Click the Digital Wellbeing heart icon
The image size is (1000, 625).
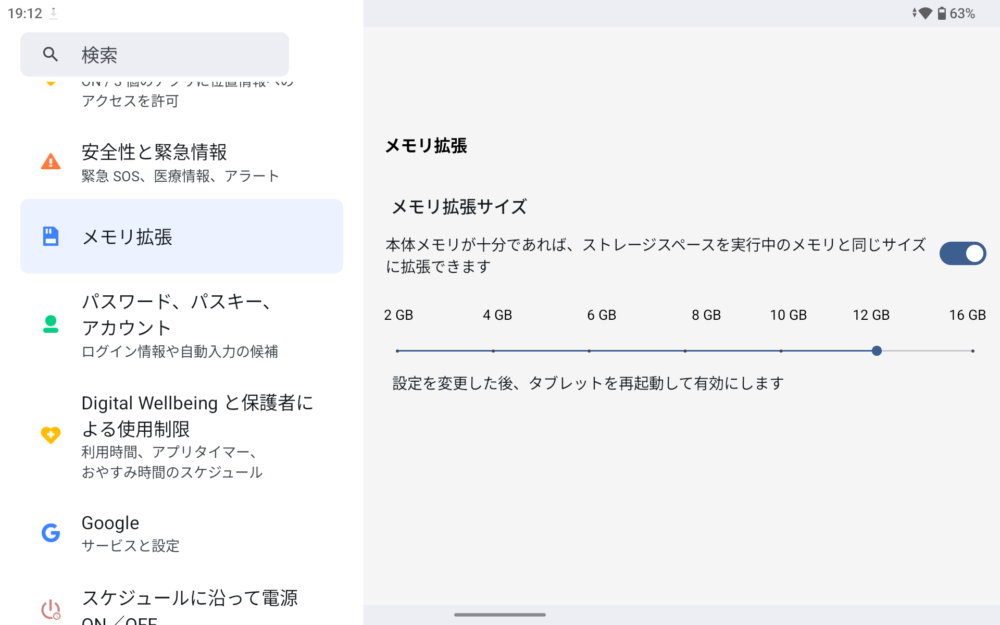tap(50, 435)
